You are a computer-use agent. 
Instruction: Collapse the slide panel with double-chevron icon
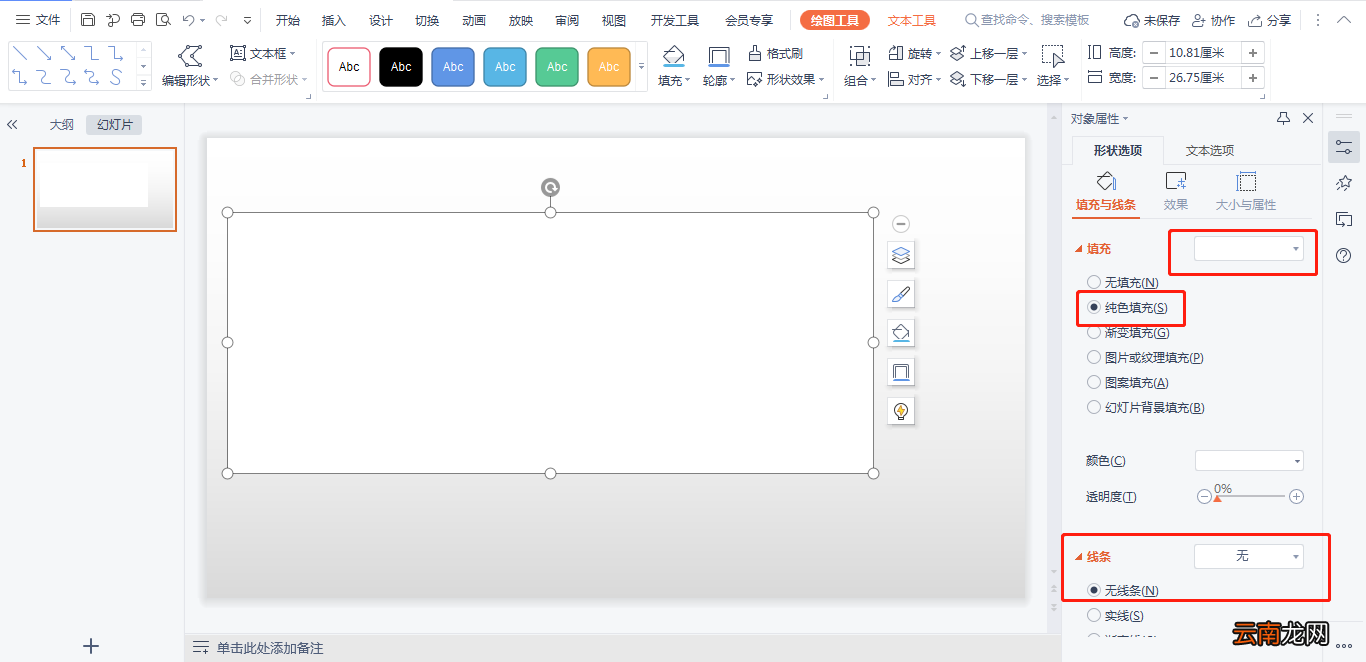[12, 125]
